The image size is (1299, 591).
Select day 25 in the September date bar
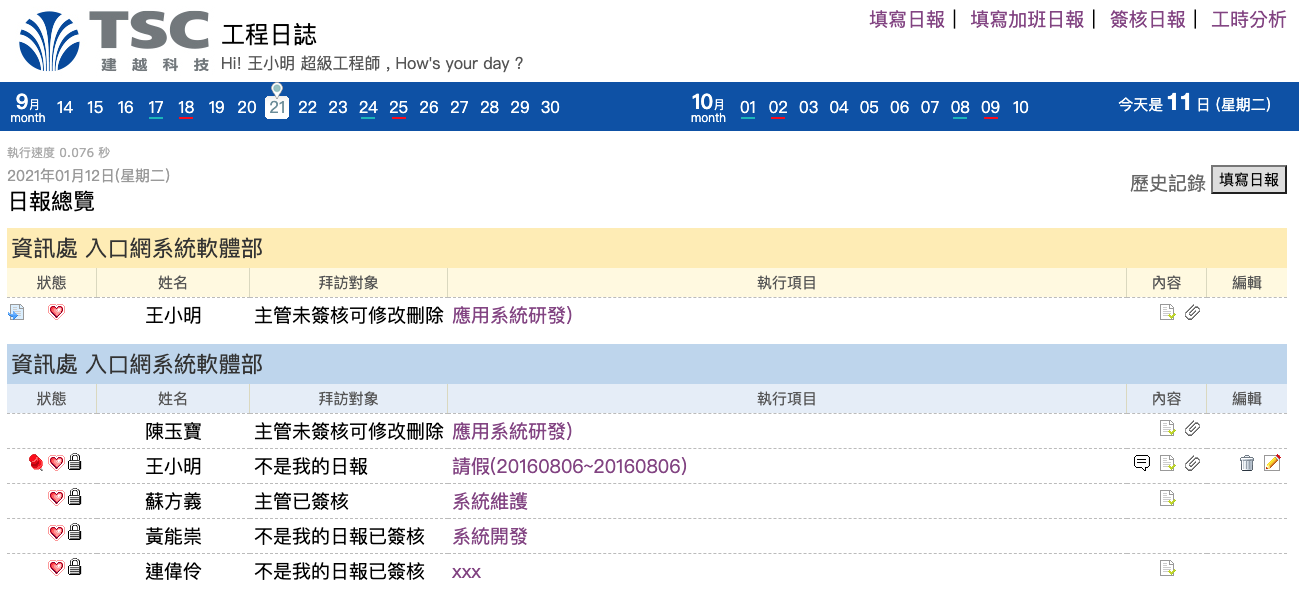(x=398, y=108)
